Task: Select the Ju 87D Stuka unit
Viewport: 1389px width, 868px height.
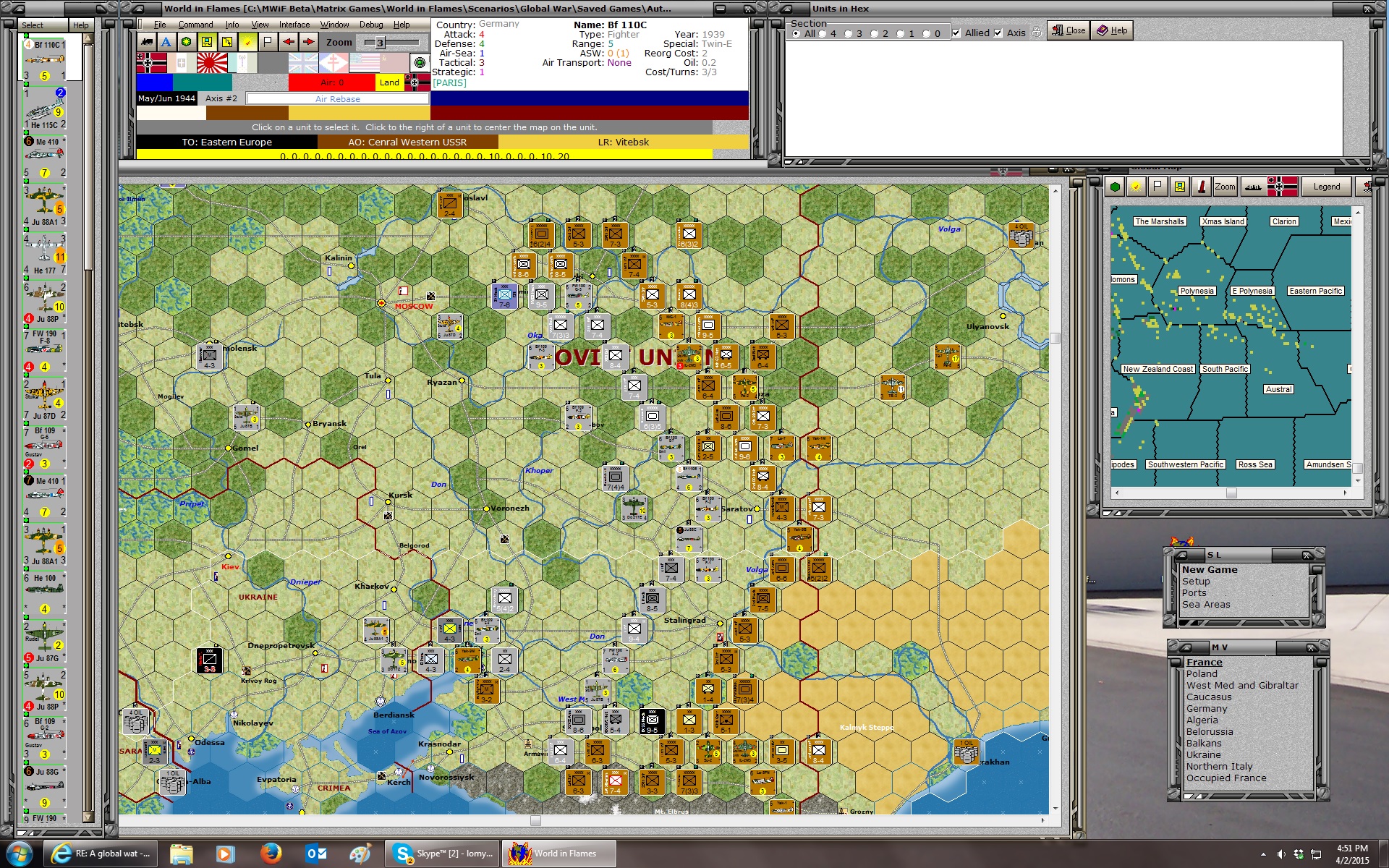Action: (44, 399)
